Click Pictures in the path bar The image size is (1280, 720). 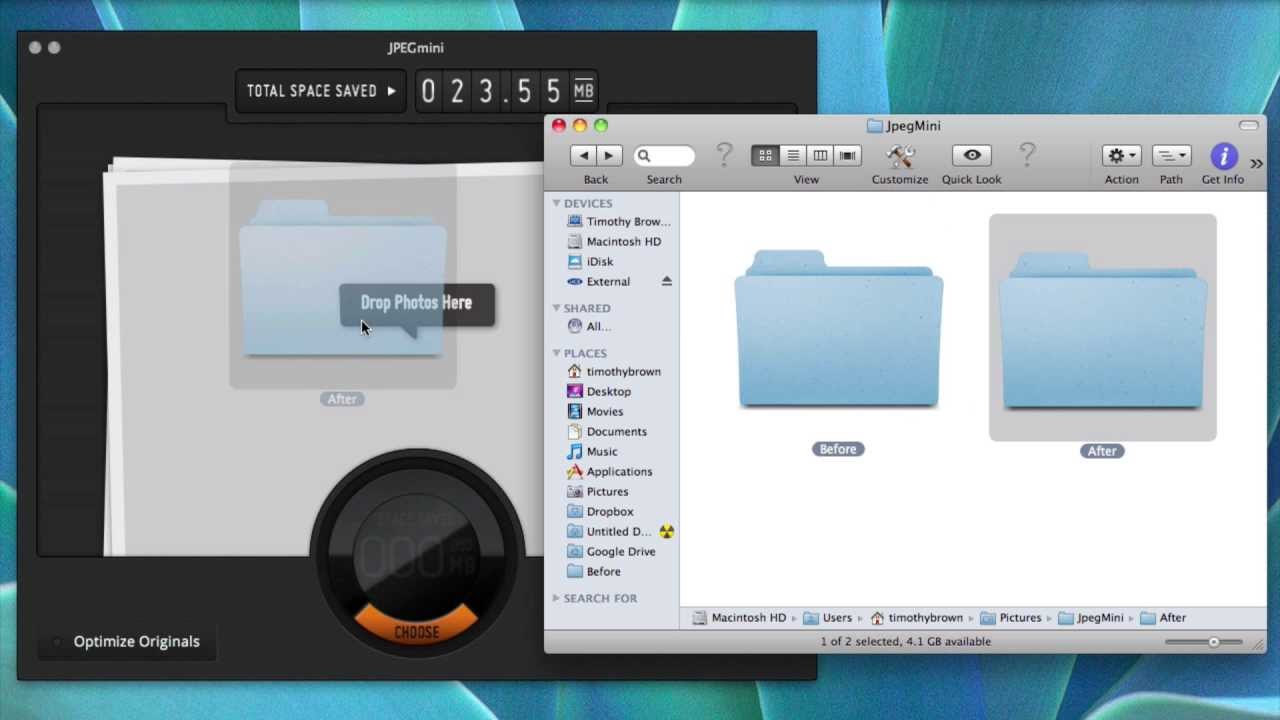click(x=1011, y=618)
